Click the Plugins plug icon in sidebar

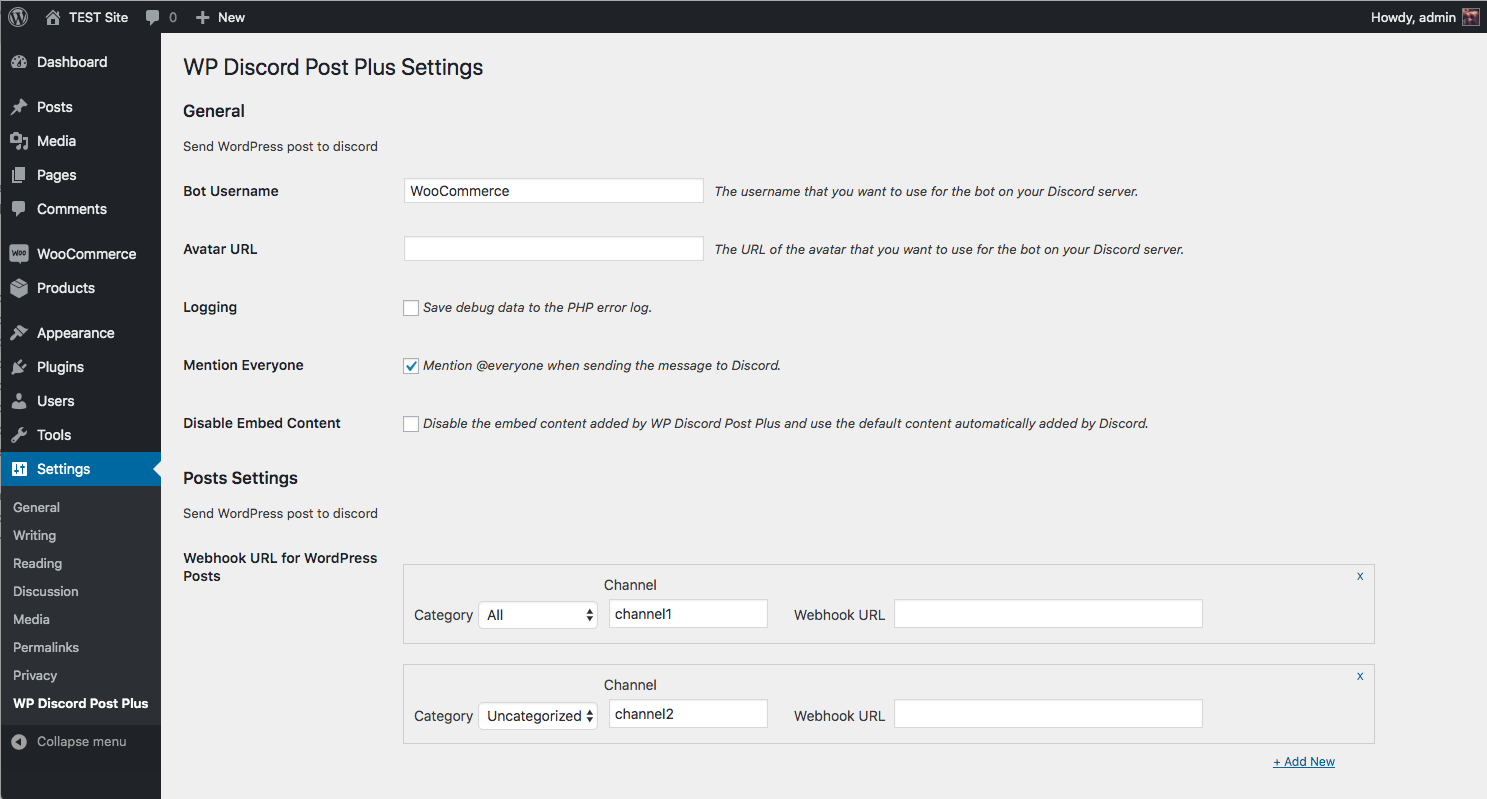tap(19, 367)
